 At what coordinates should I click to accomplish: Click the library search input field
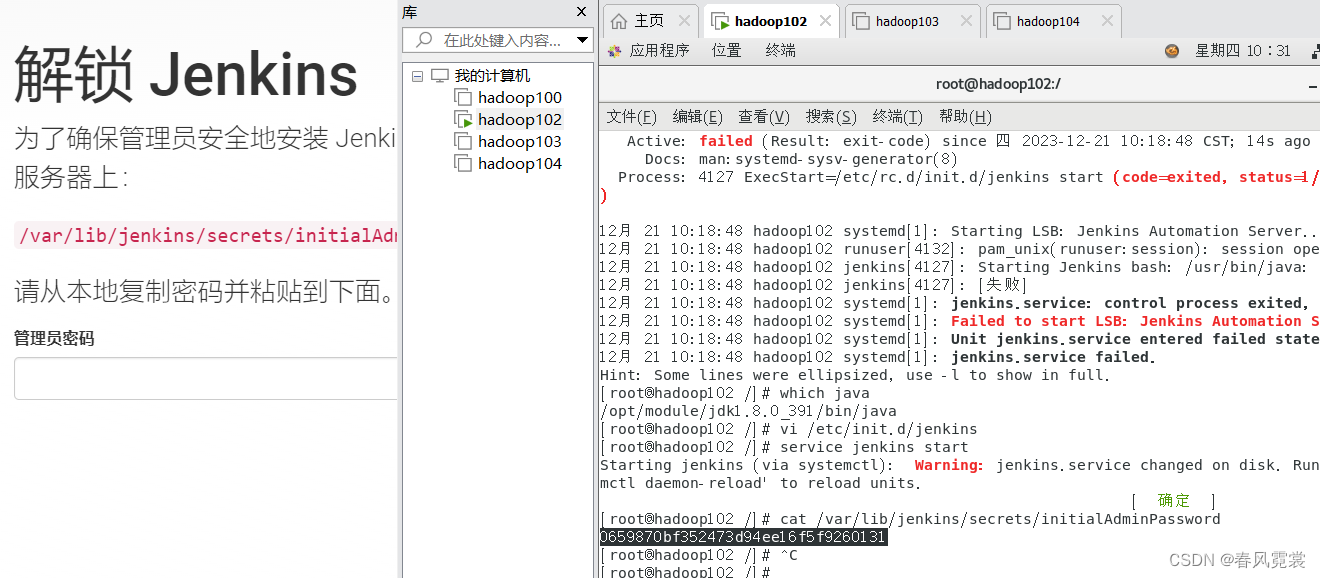pos(498,40)
